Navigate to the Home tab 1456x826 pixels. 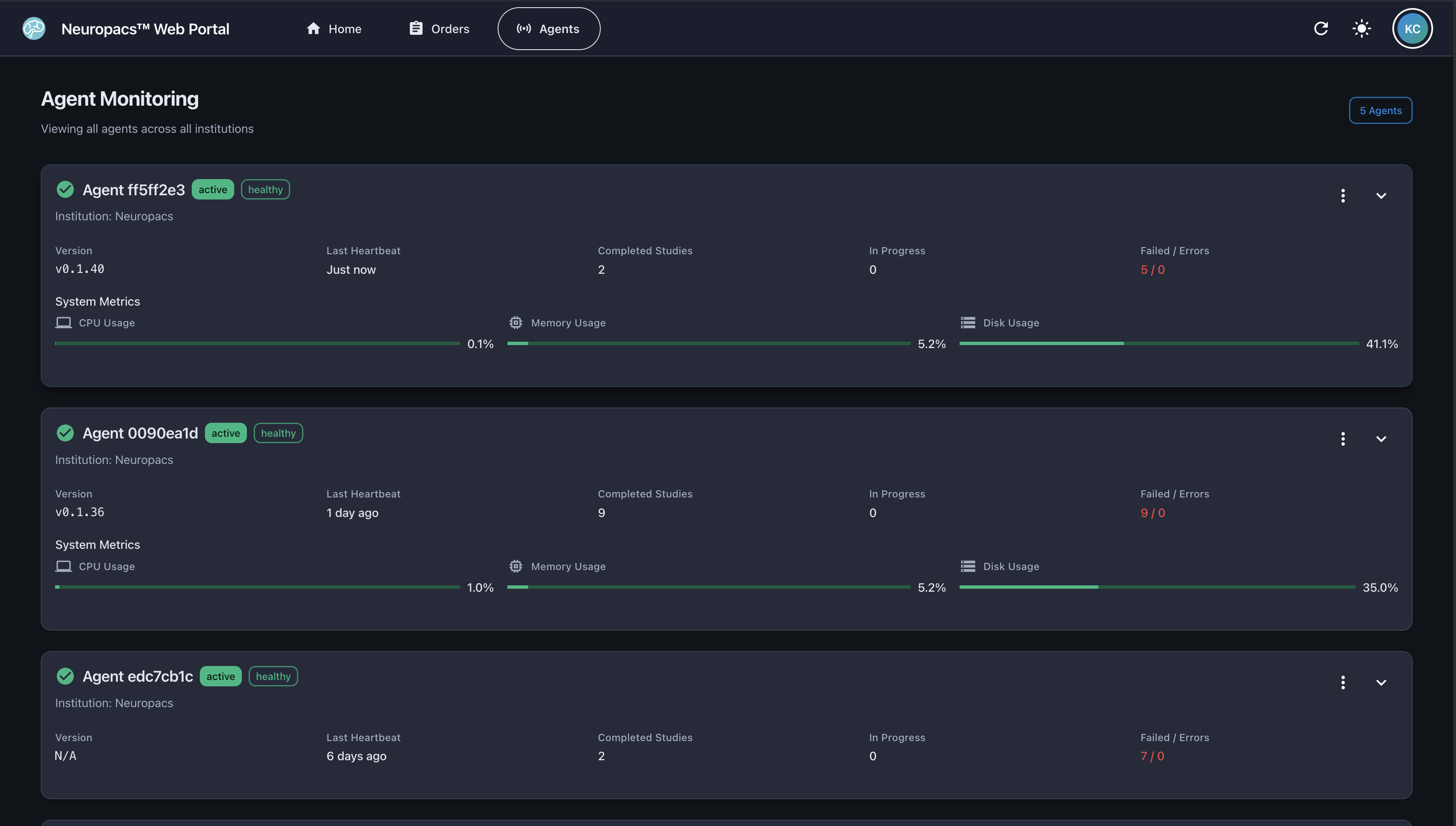coord(334,28)
